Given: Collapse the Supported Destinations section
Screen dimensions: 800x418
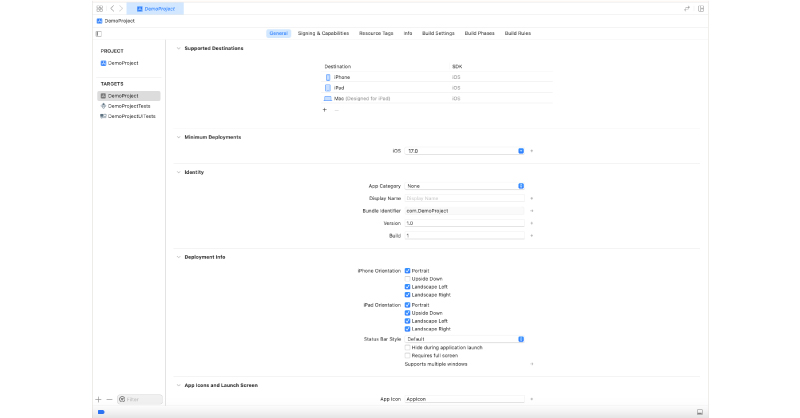Looking at the screenshot, I should point(179,48).
